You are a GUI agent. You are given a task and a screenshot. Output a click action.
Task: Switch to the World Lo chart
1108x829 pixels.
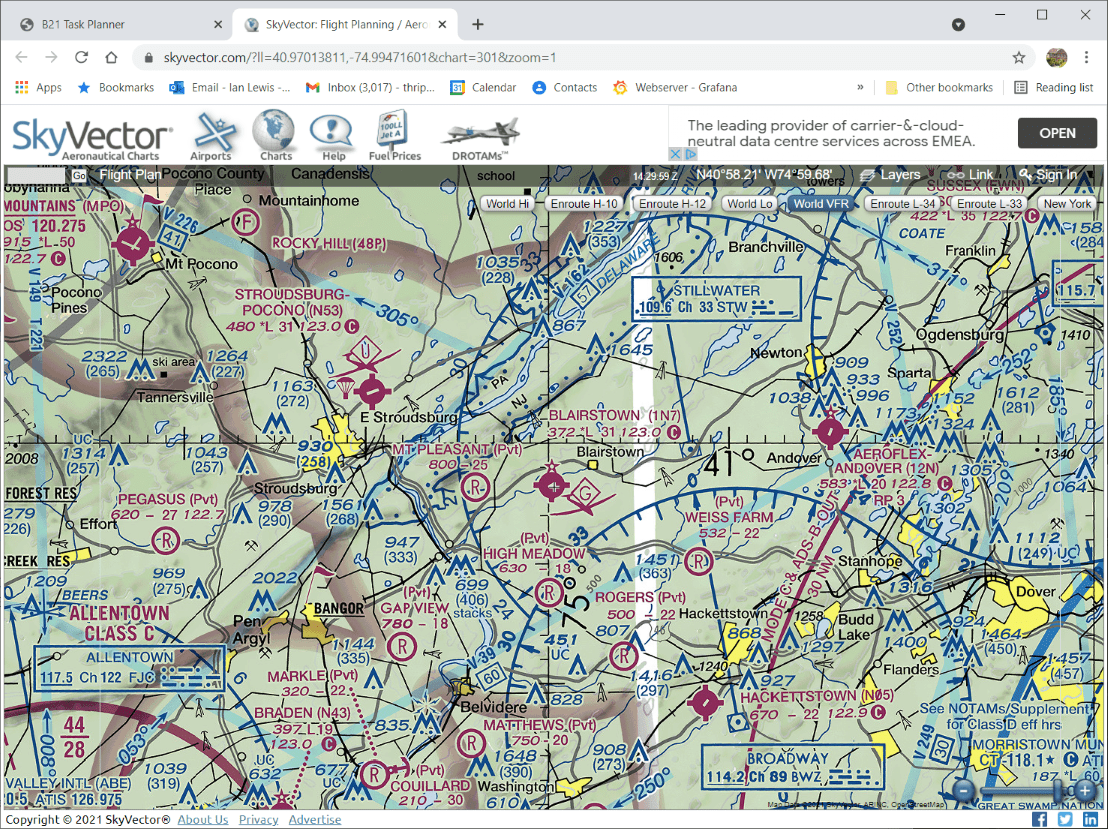[749, 204]
